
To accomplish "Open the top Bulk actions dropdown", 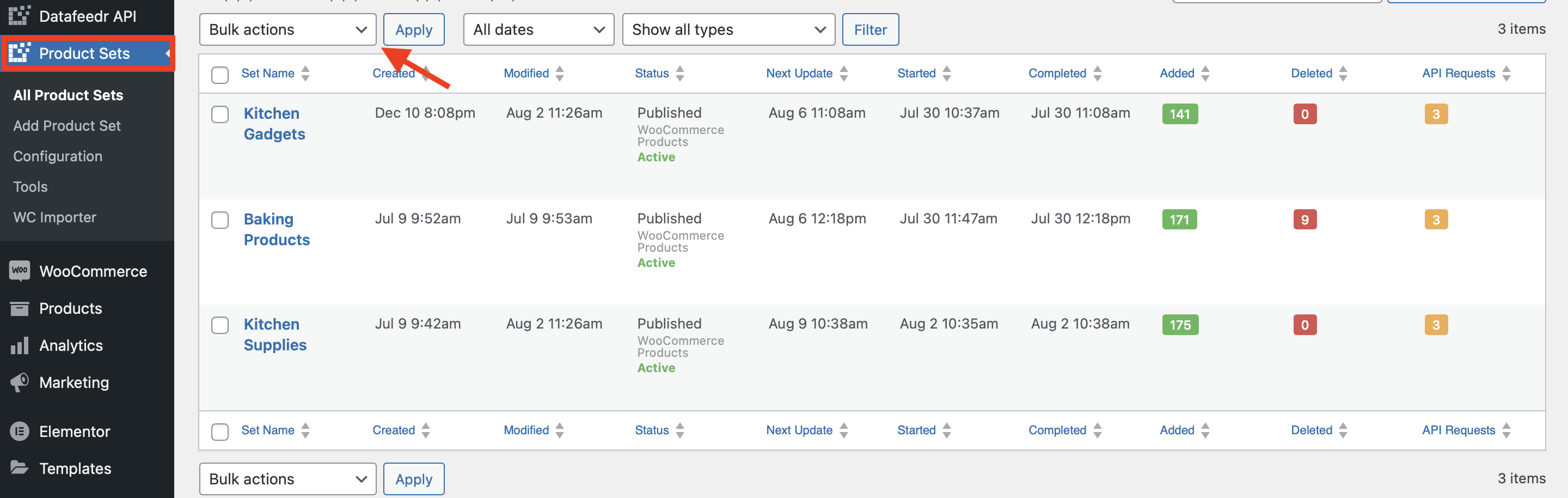I will (287, 29).
